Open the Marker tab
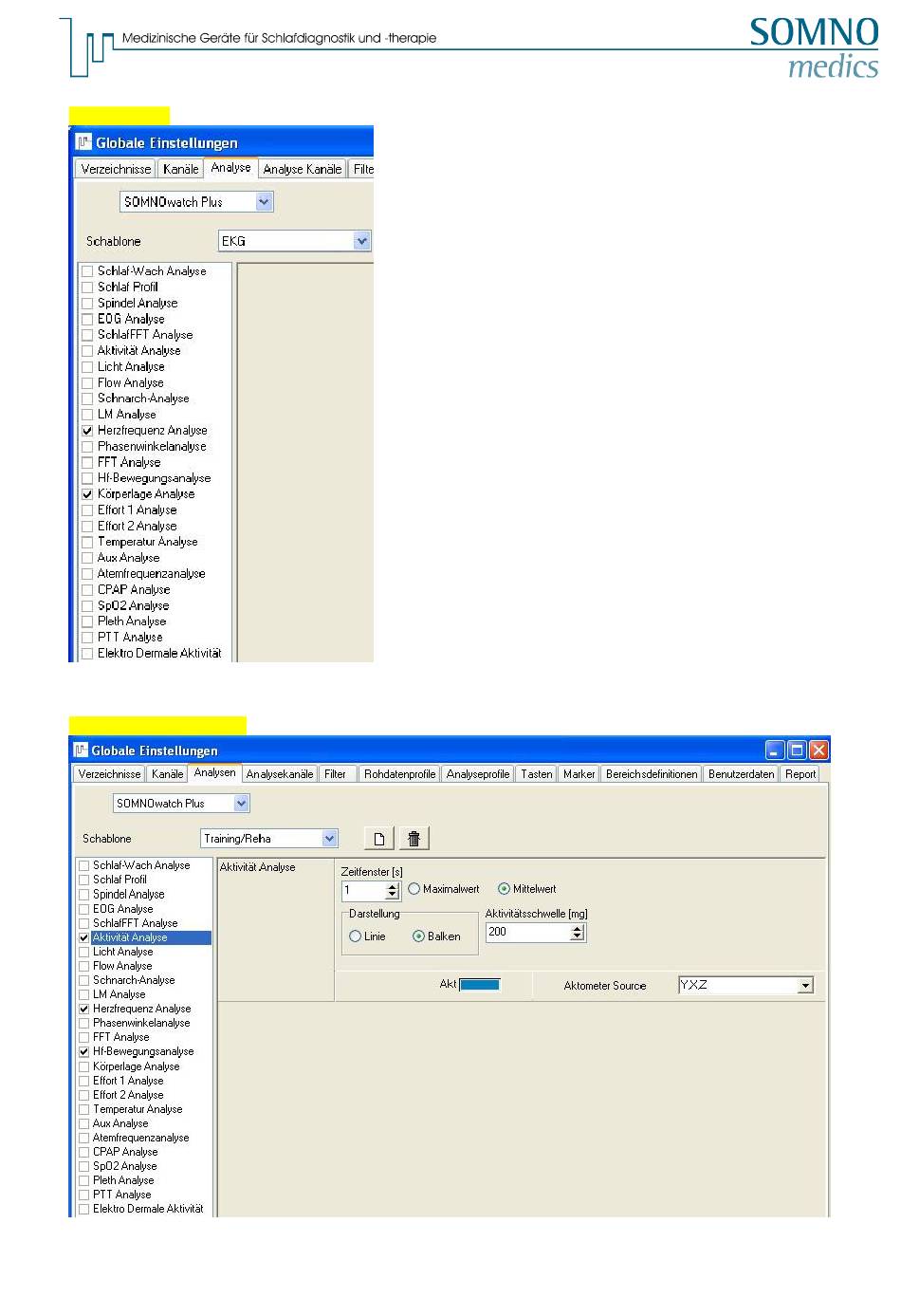Viewport: 901px width, 1316px height. click(x=579, y=774)
